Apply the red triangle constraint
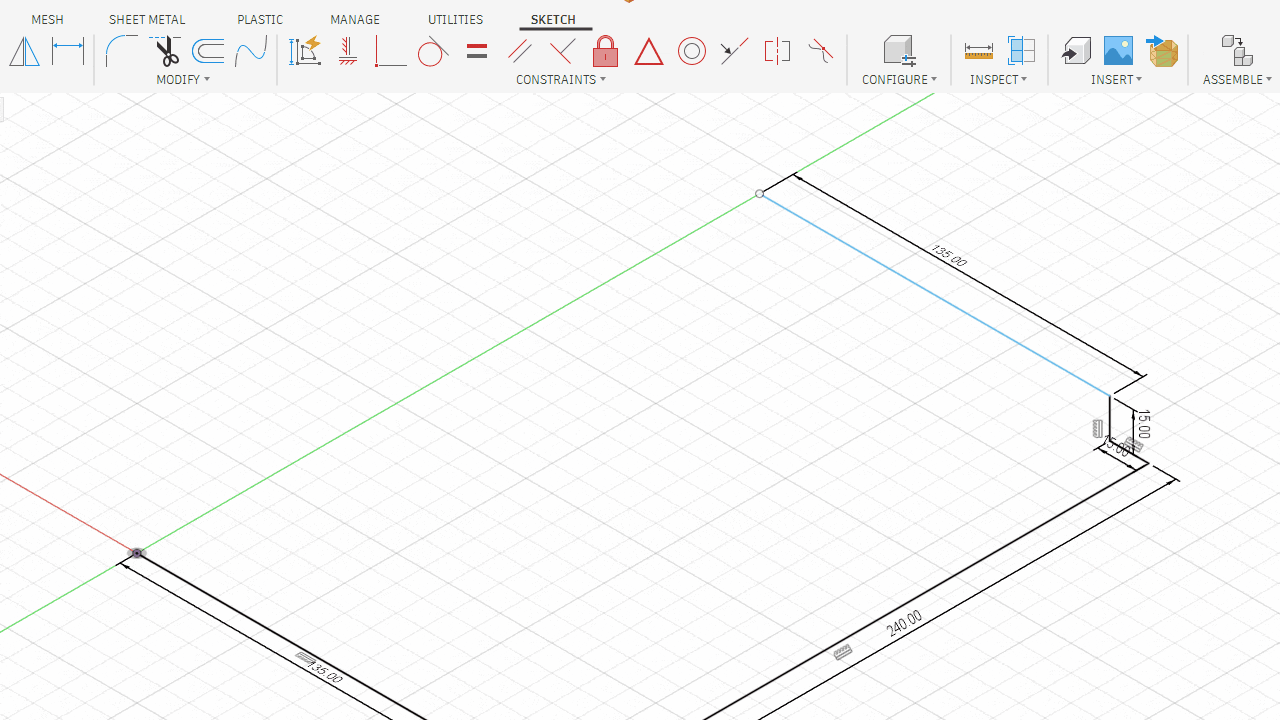The image size is (1280, 720). [x=649, y=51]
